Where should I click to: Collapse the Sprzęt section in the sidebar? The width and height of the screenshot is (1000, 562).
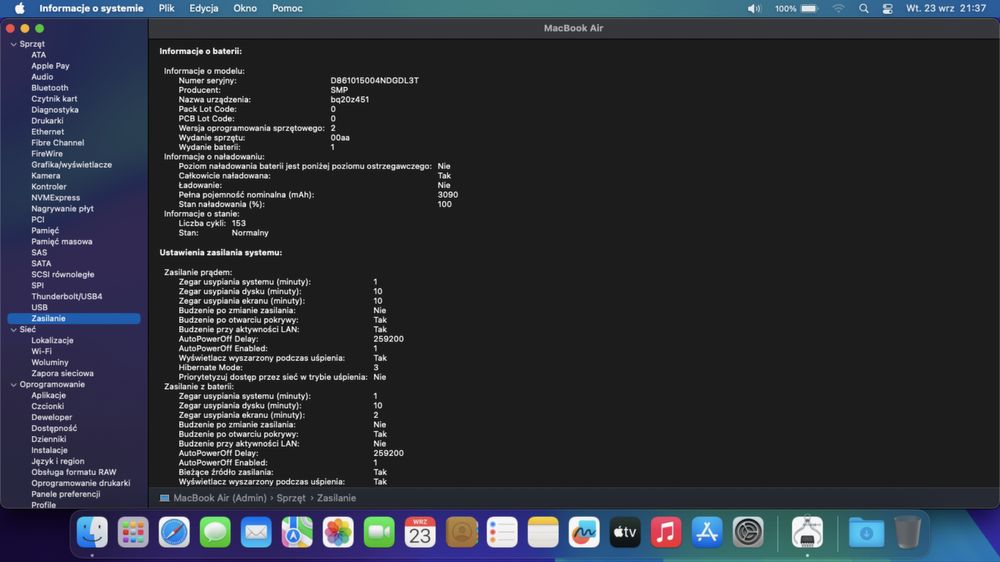click(13, 44)
